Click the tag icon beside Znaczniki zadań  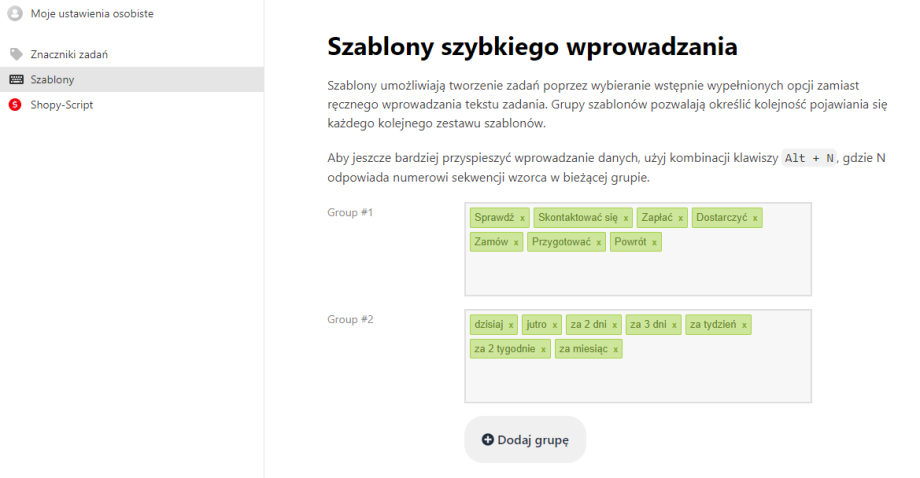(15, 54)
